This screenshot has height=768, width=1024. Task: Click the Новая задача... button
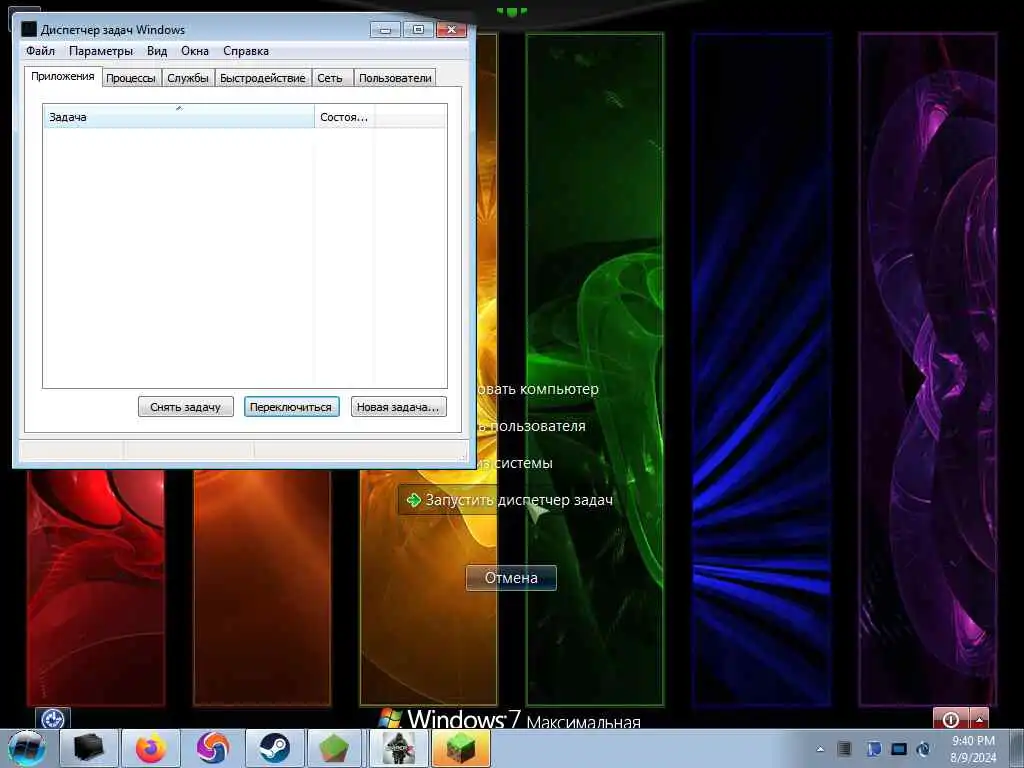398,407
